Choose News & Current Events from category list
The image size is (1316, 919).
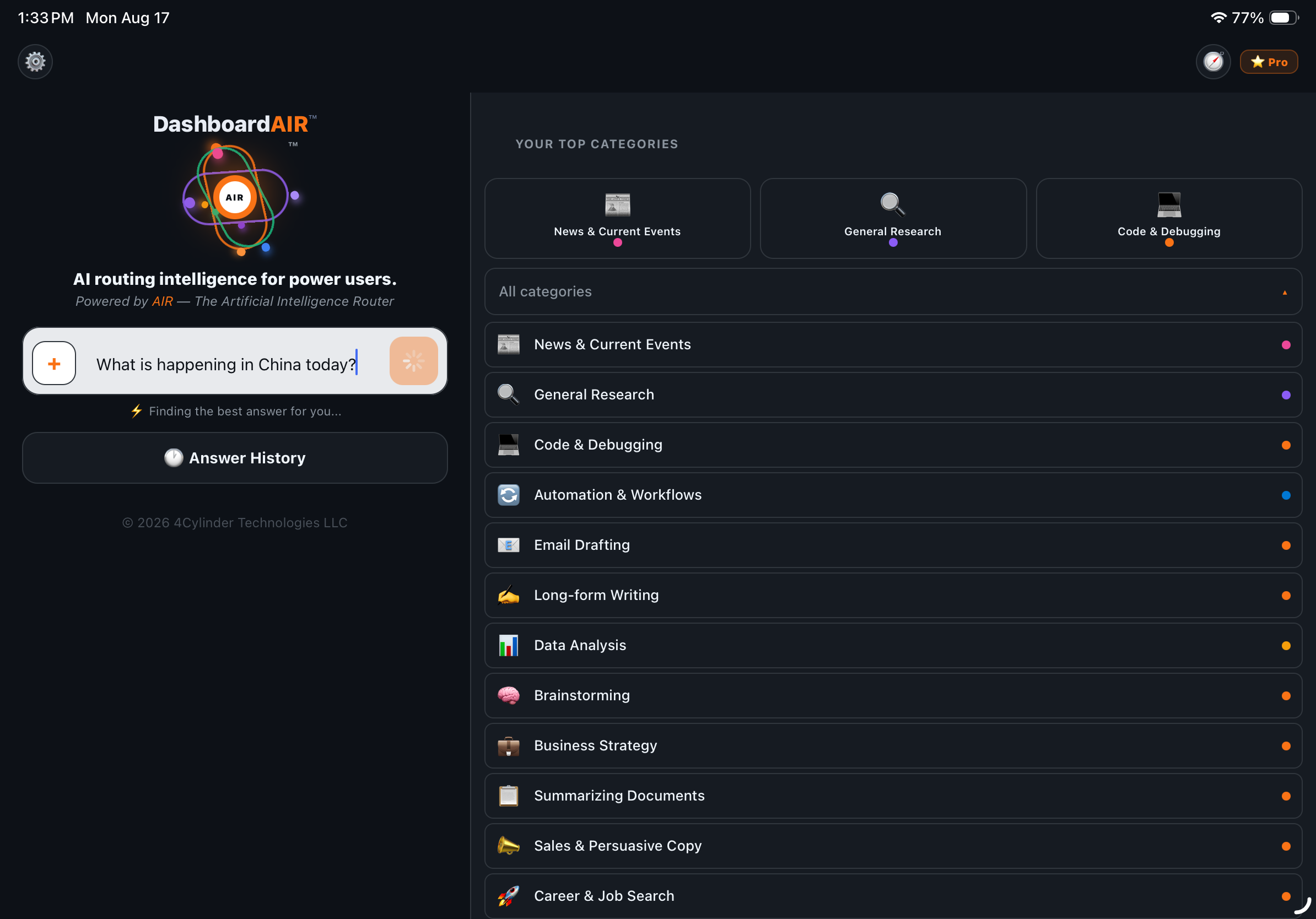click(x=893, y=344)
